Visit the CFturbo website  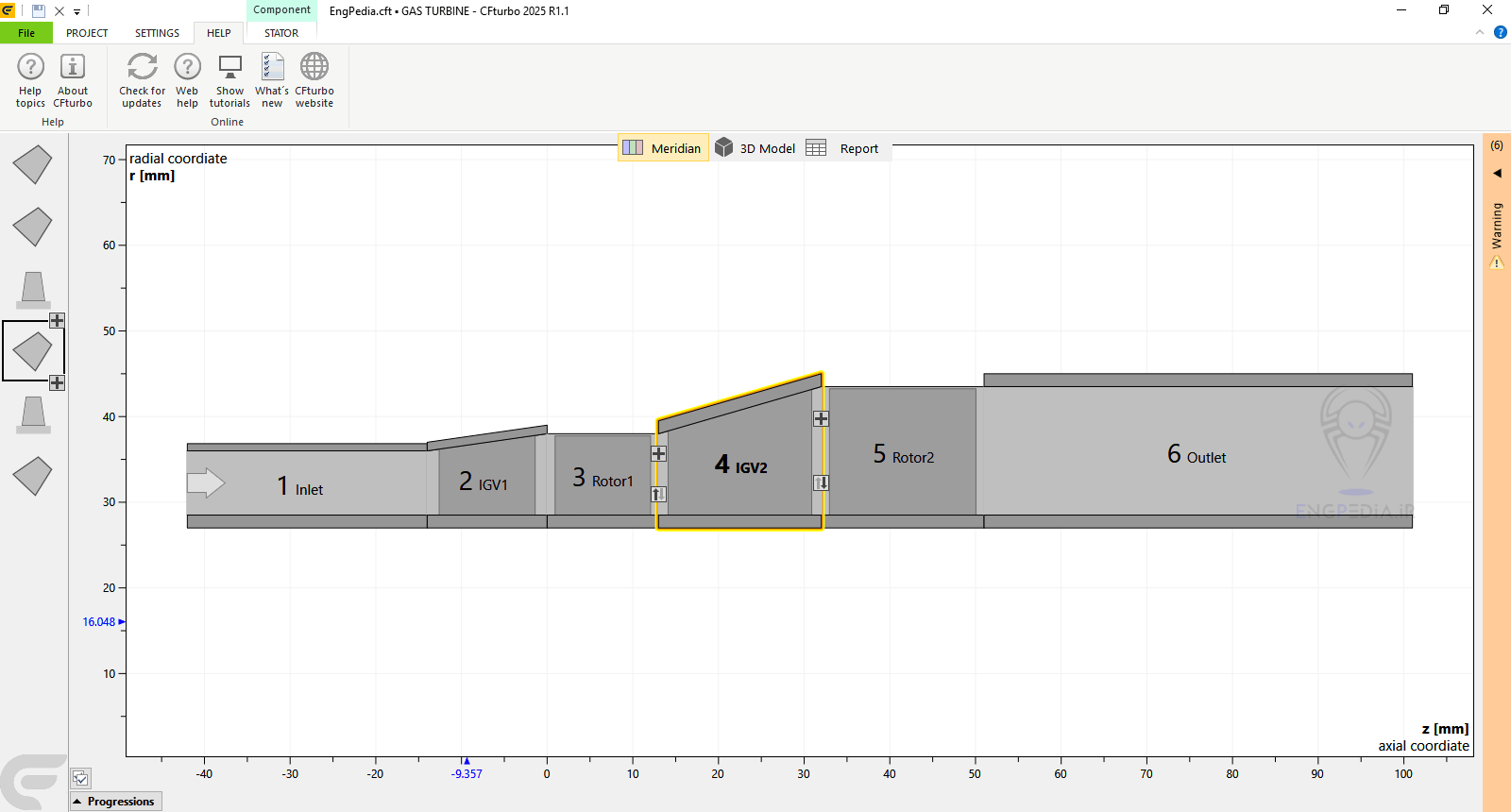coord(314,80)
